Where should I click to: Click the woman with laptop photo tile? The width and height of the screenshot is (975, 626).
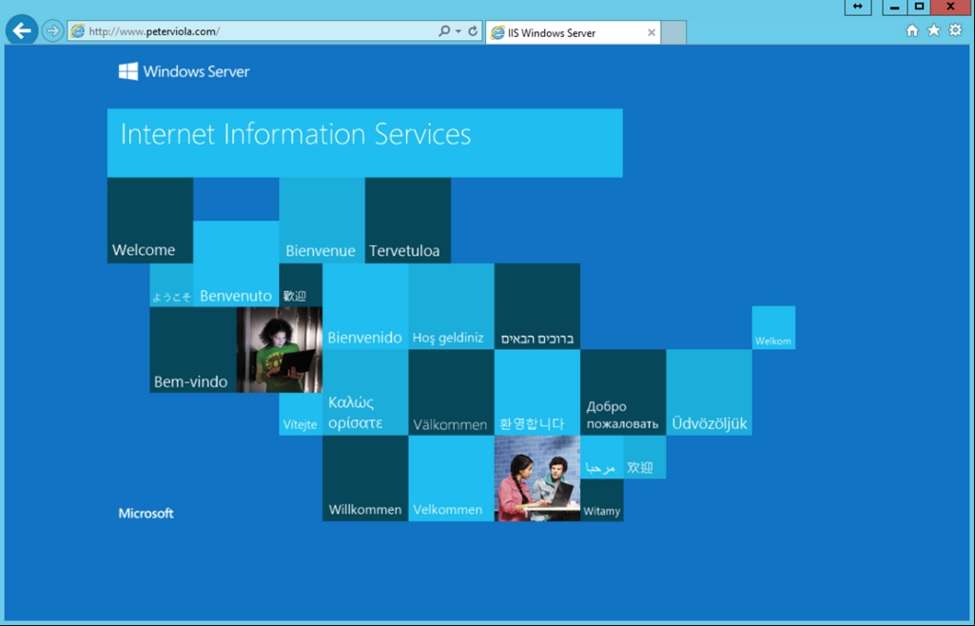(279, 349)
